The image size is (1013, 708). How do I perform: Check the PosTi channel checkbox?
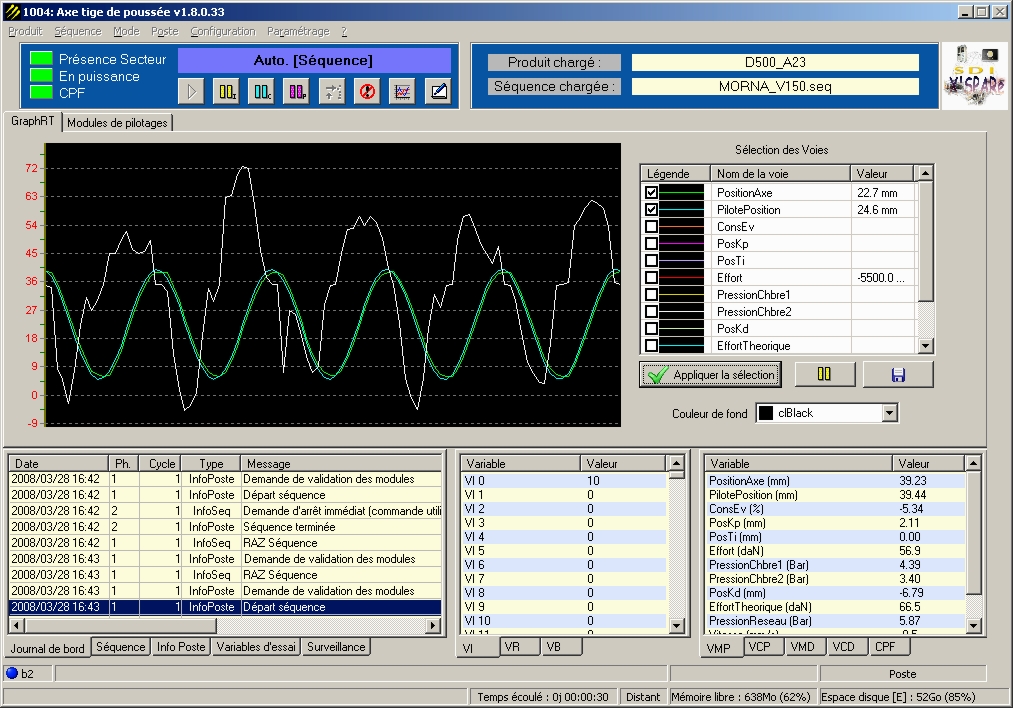tap(651, 260)
